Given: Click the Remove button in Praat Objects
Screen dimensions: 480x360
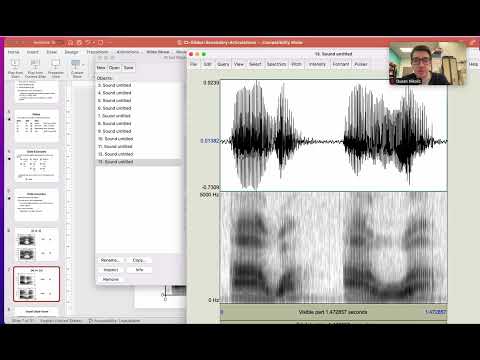Looking at the screenshot, I should coord(111,279).
